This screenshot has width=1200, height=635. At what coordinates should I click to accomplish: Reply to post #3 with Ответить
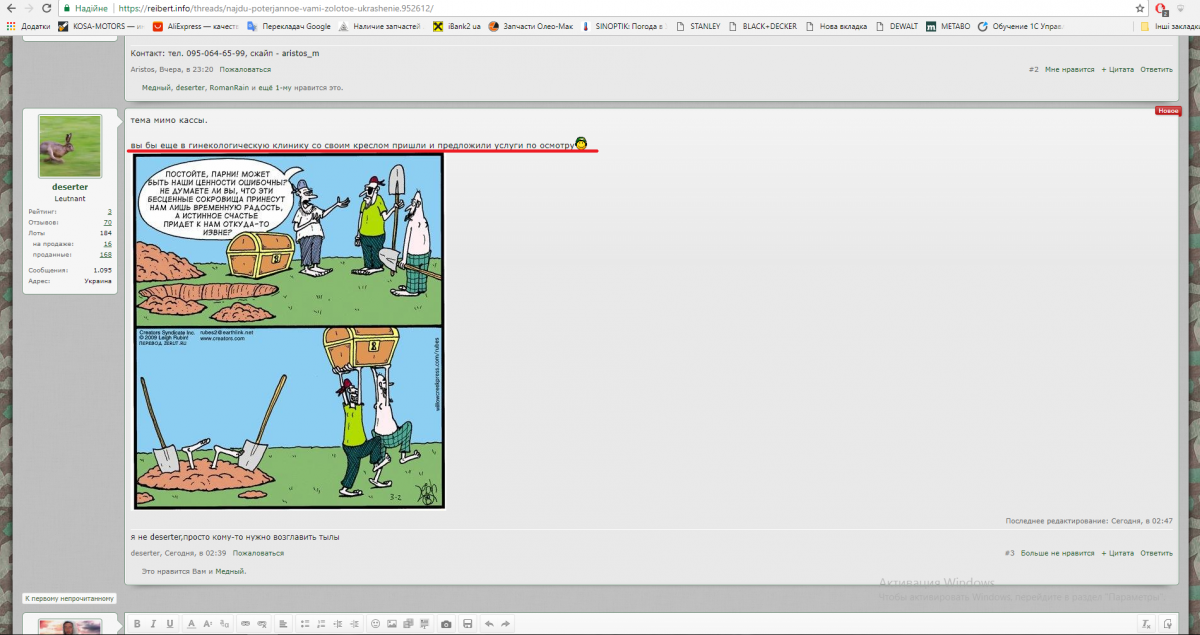point(1156,553)
